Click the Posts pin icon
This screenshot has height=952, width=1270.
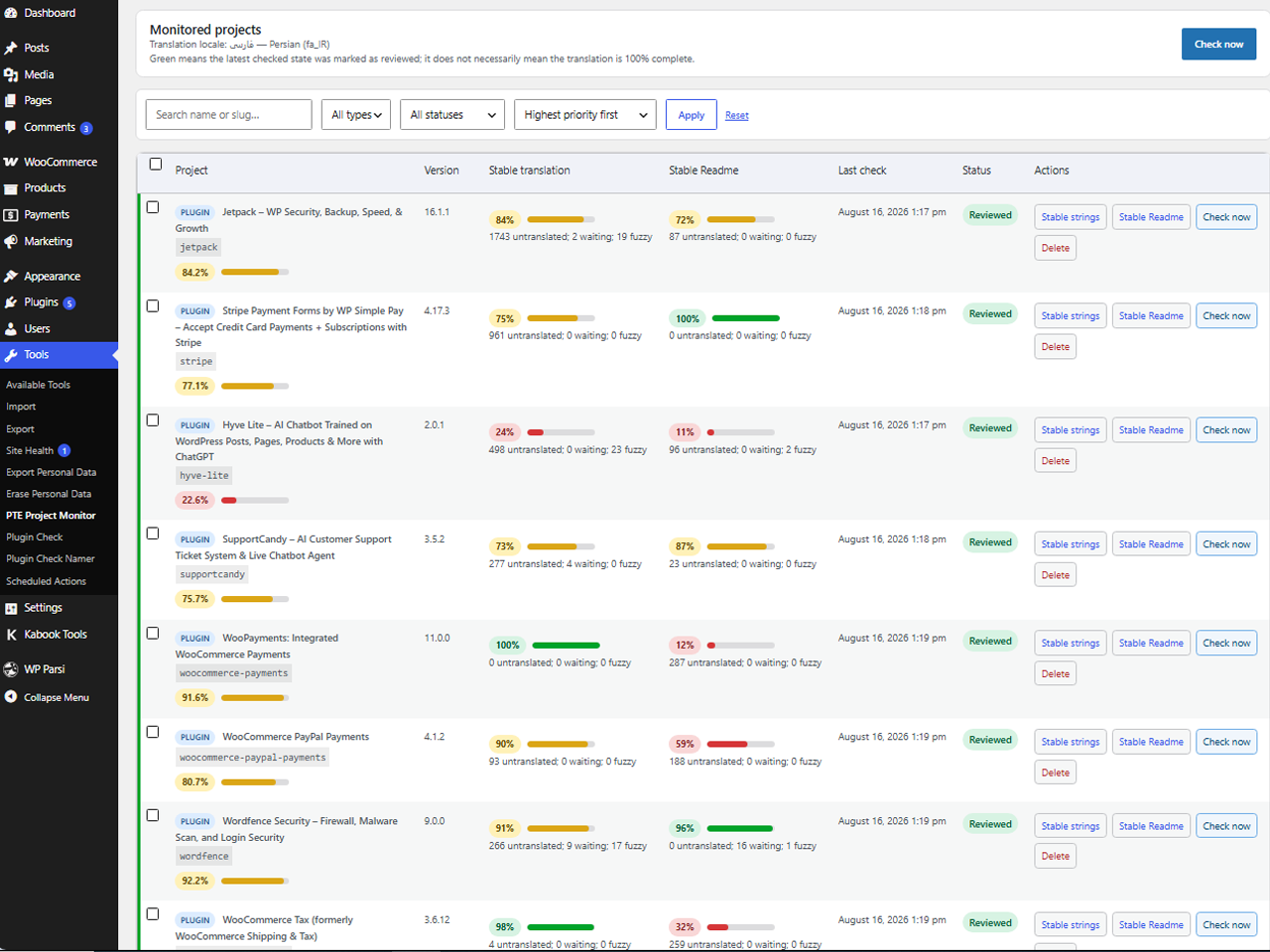(11, 48)
